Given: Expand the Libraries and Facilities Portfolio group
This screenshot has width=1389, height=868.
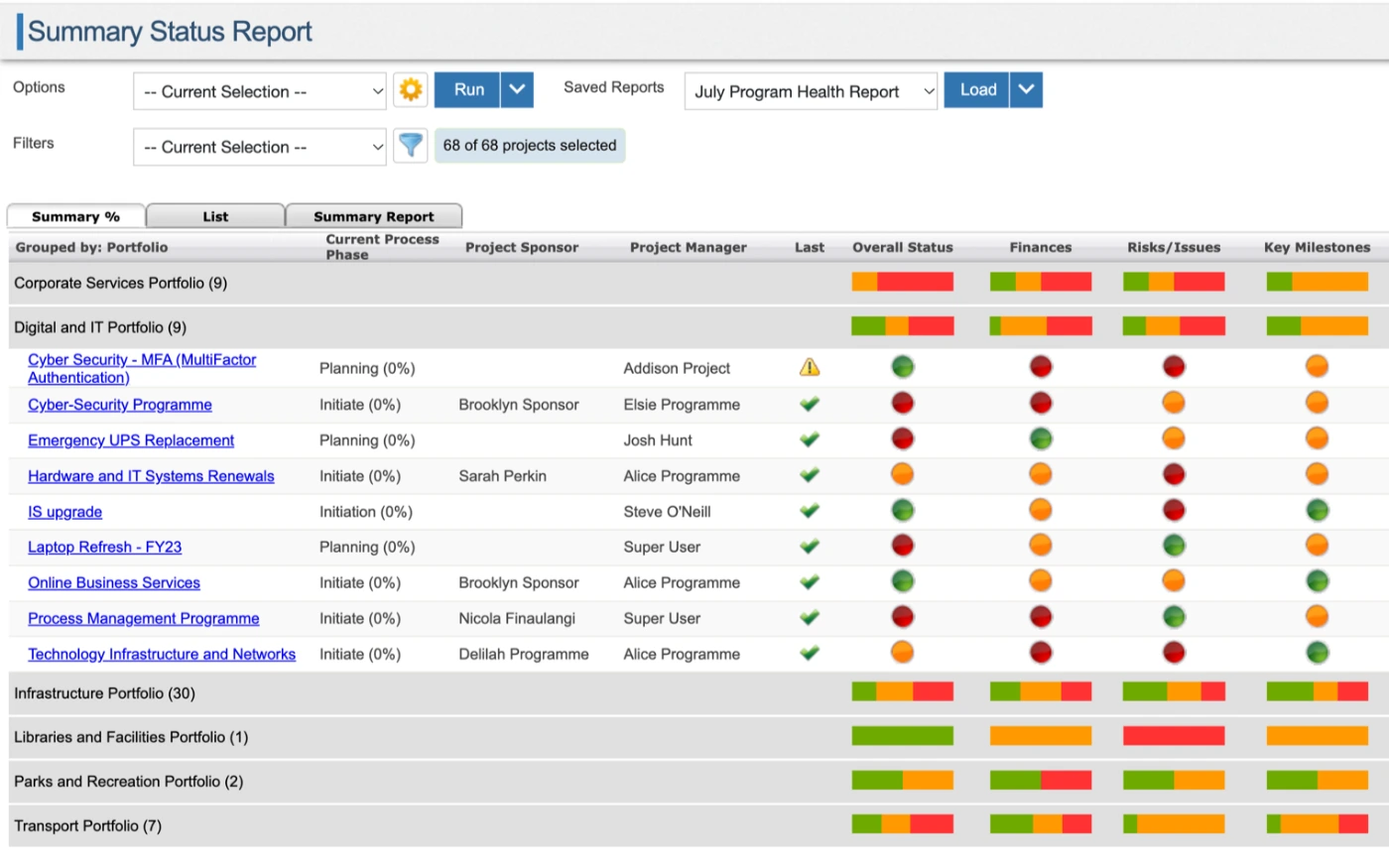Looking at the screenshot, I should pos(131,737).
